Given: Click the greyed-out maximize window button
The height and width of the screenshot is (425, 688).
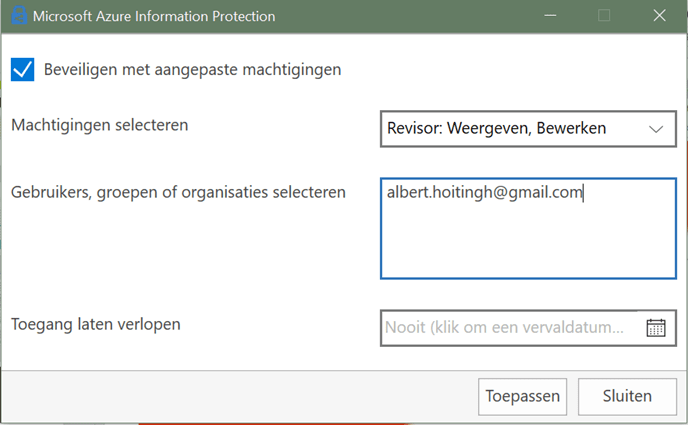Looking at the screenshot, I should click(604, 16).
